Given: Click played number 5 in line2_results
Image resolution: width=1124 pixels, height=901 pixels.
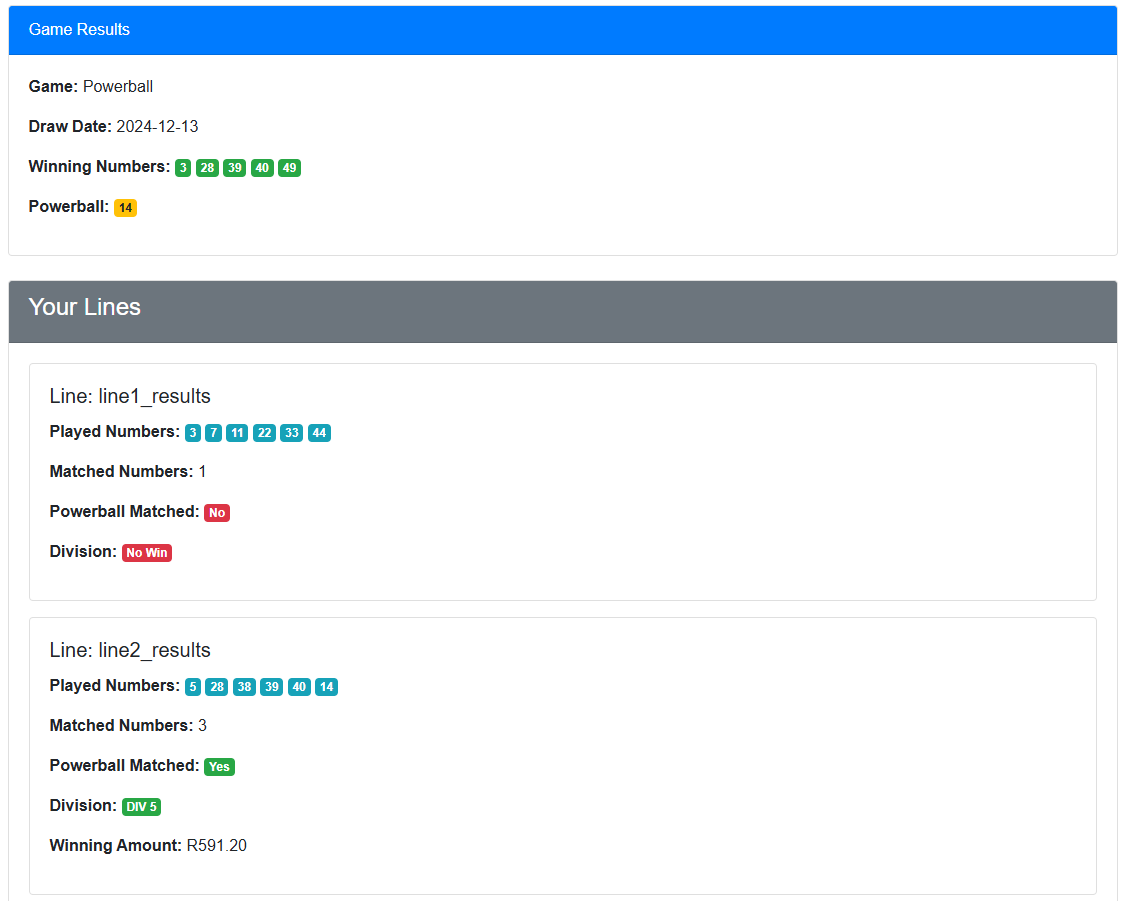Looking at the screenshot, I should pos(192,686).
